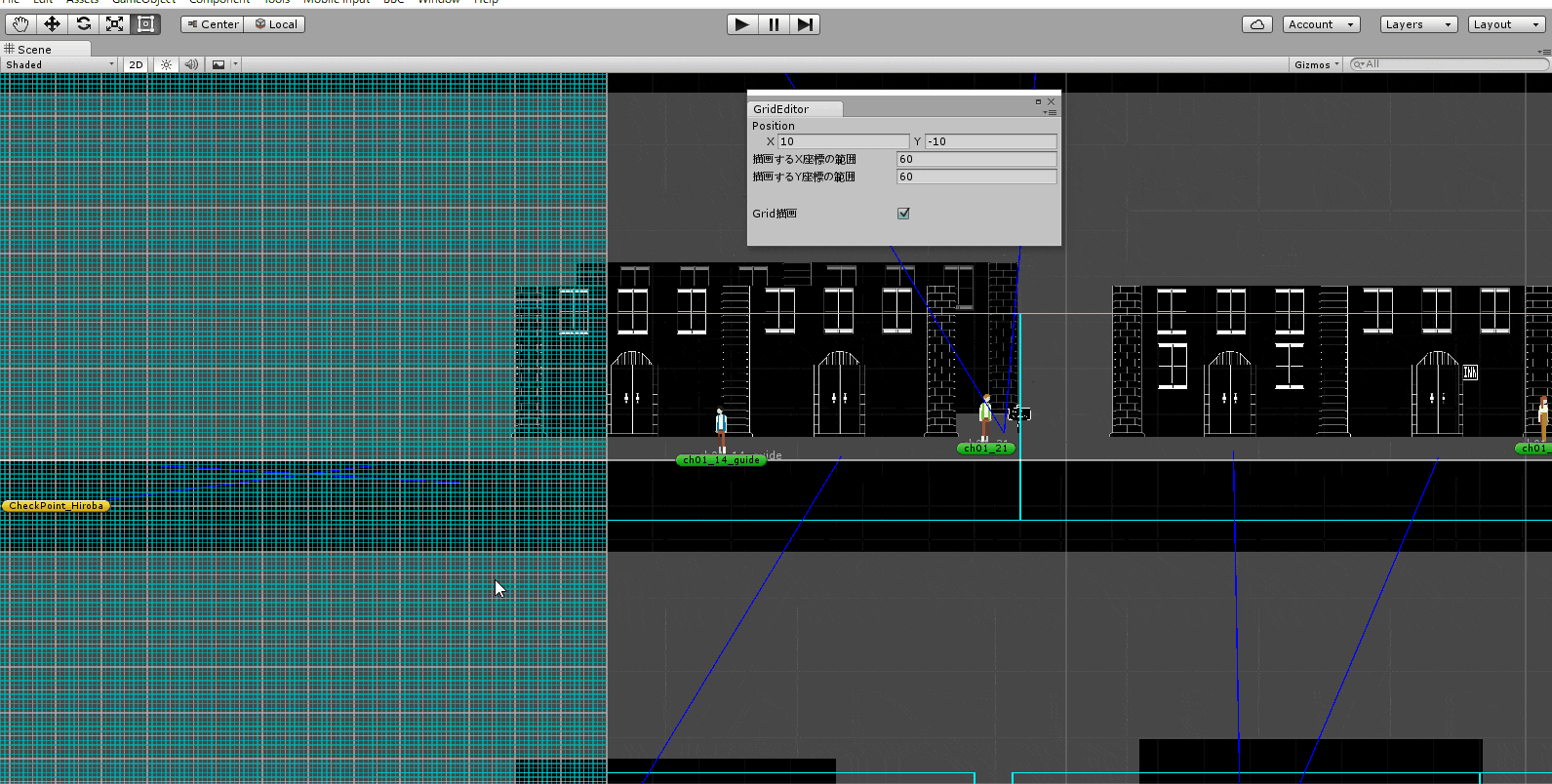Select the Rotate tool
The image size is (1552, 784).
coord(83,23)
